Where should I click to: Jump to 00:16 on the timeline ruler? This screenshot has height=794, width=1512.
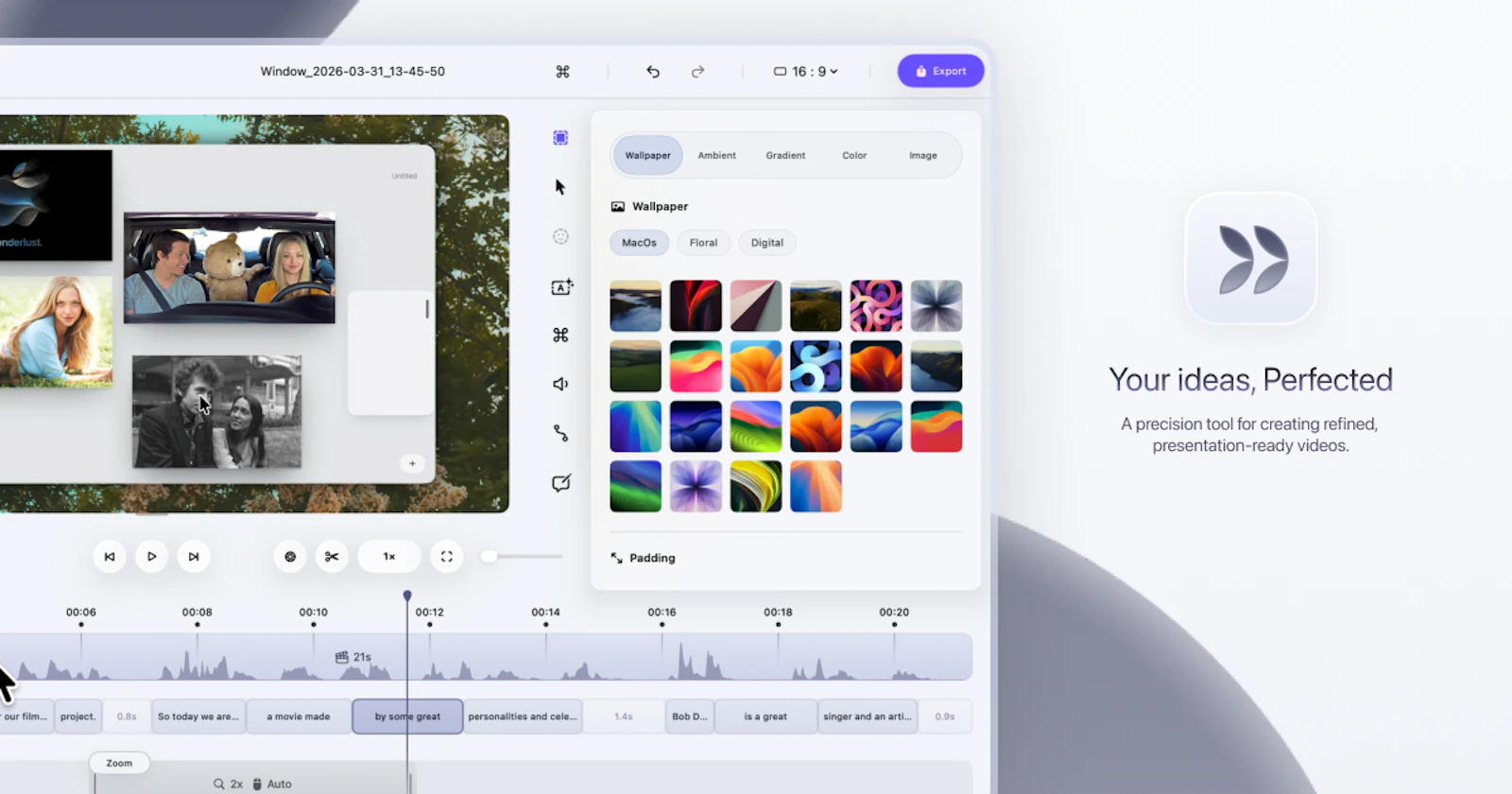[x=661, y=613]
